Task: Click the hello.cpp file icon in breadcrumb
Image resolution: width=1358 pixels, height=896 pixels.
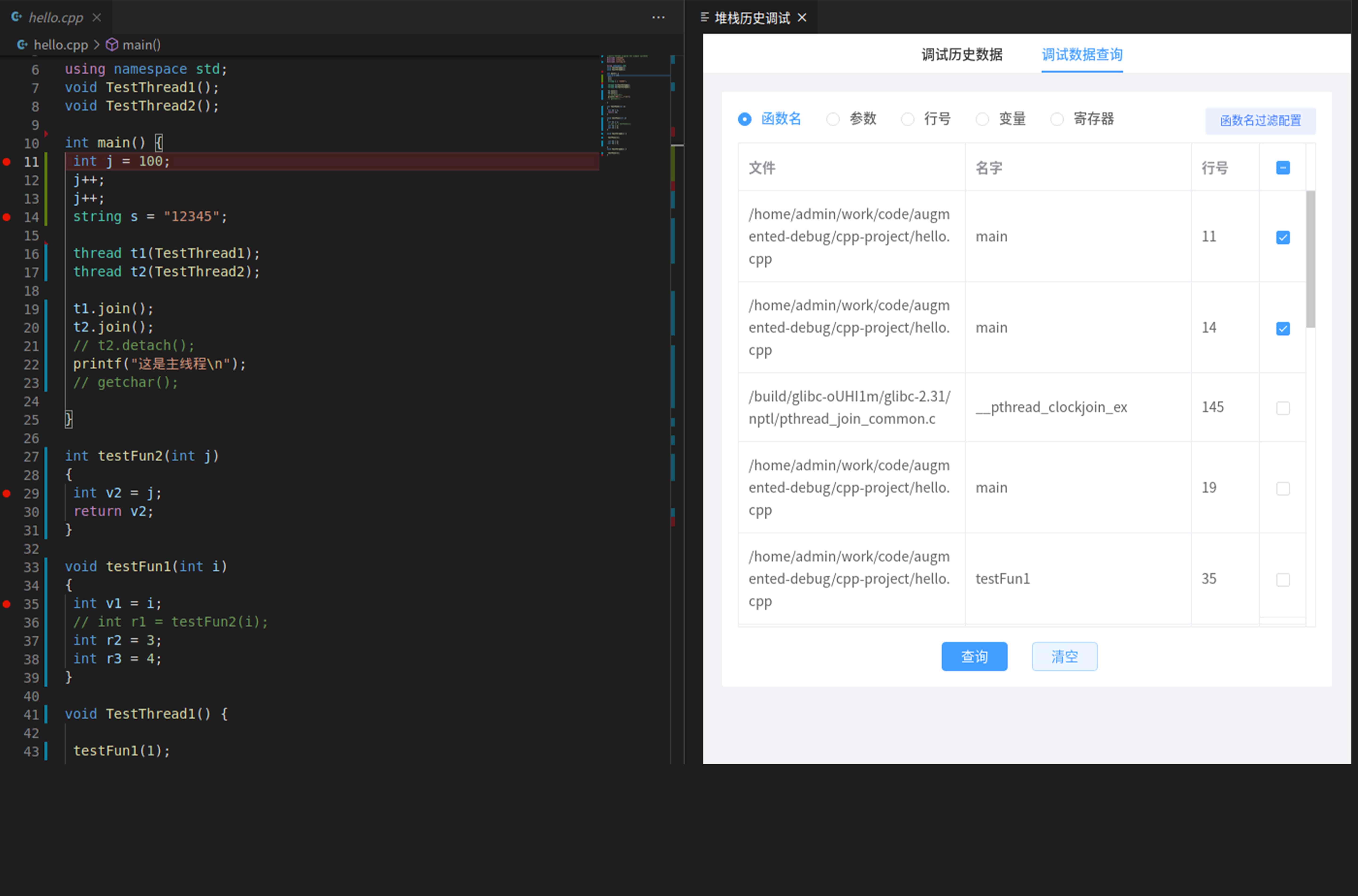Action: (22, 45)
